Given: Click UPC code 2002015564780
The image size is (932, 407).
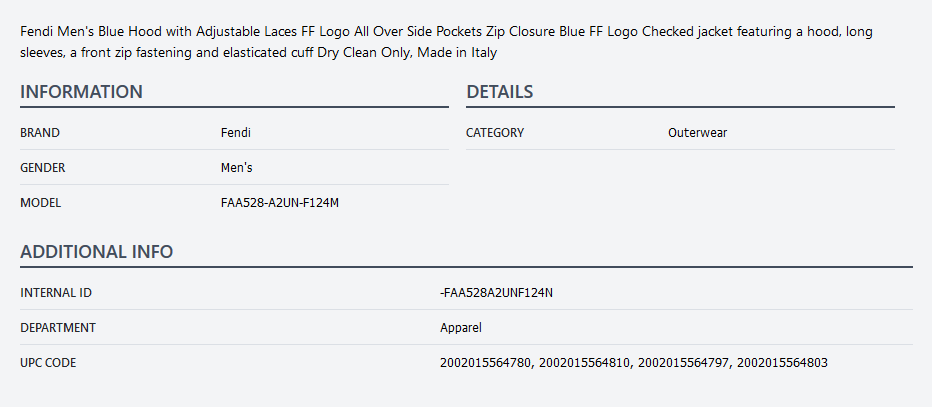Looking at the screenshot, I should coord(485,363).
